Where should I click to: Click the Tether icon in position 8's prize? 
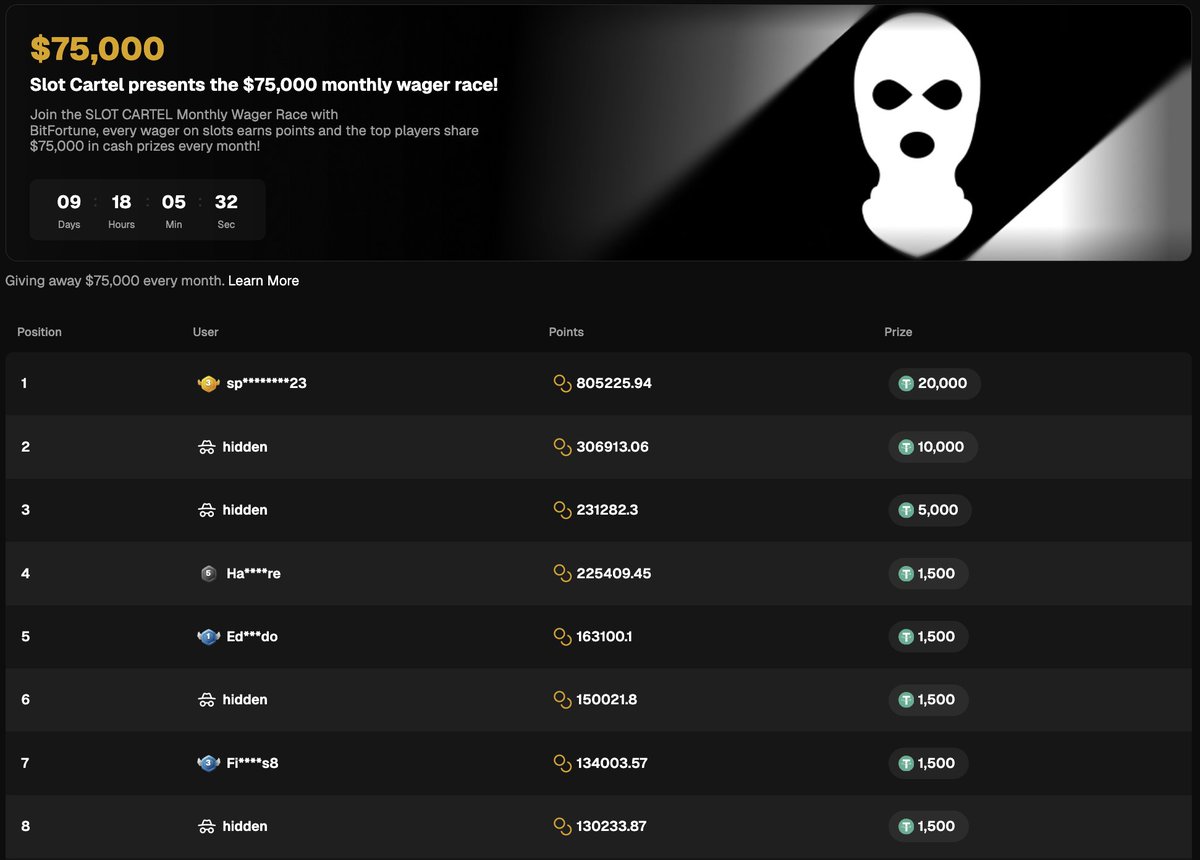[x=906, y=827]
